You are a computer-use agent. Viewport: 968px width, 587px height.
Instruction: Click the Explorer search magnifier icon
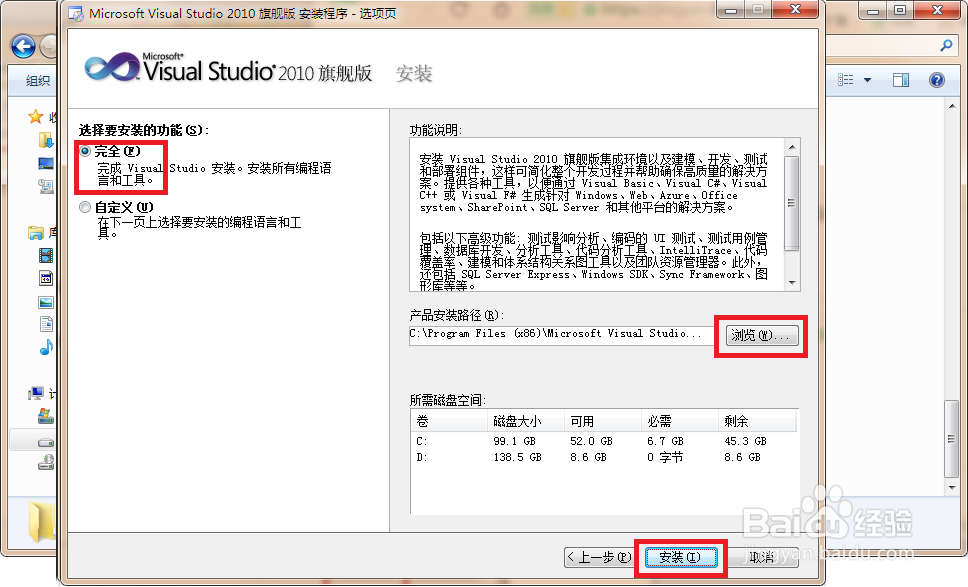point(946,45)
